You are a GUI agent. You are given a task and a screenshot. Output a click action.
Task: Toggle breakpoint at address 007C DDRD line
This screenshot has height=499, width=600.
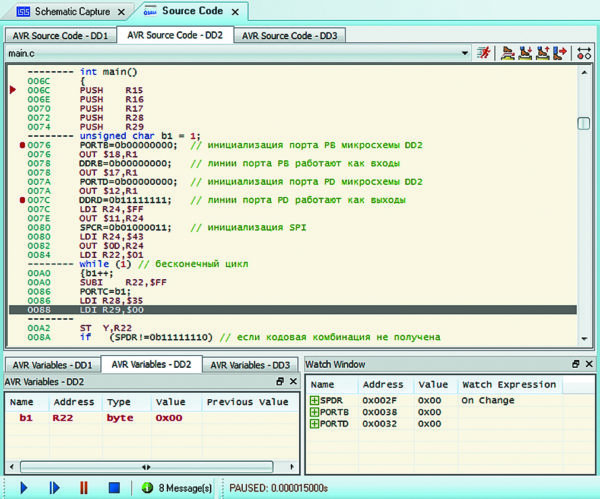tap(22, 200)
